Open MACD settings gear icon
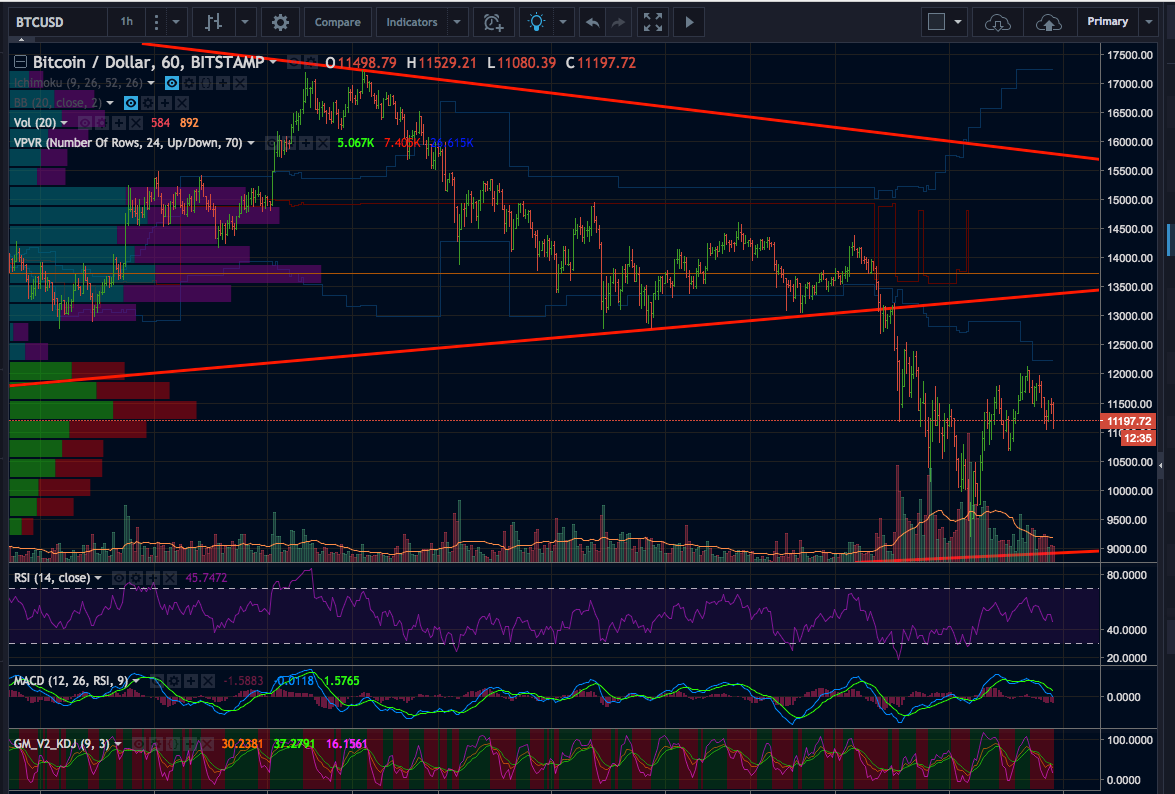The image size is (1175, 794). pyautogui.click(x=174, y=681)
